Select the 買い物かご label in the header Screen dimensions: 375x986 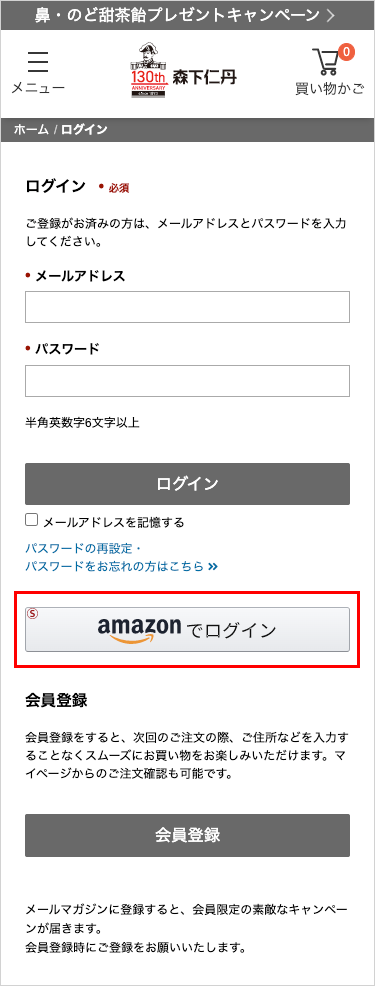[x=330, y=89]
